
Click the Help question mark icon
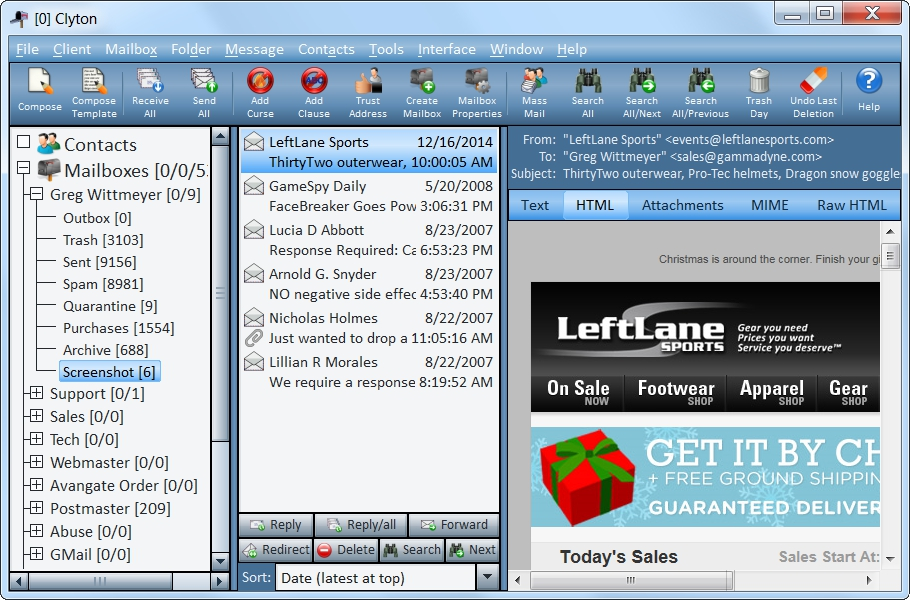(869, 81)
